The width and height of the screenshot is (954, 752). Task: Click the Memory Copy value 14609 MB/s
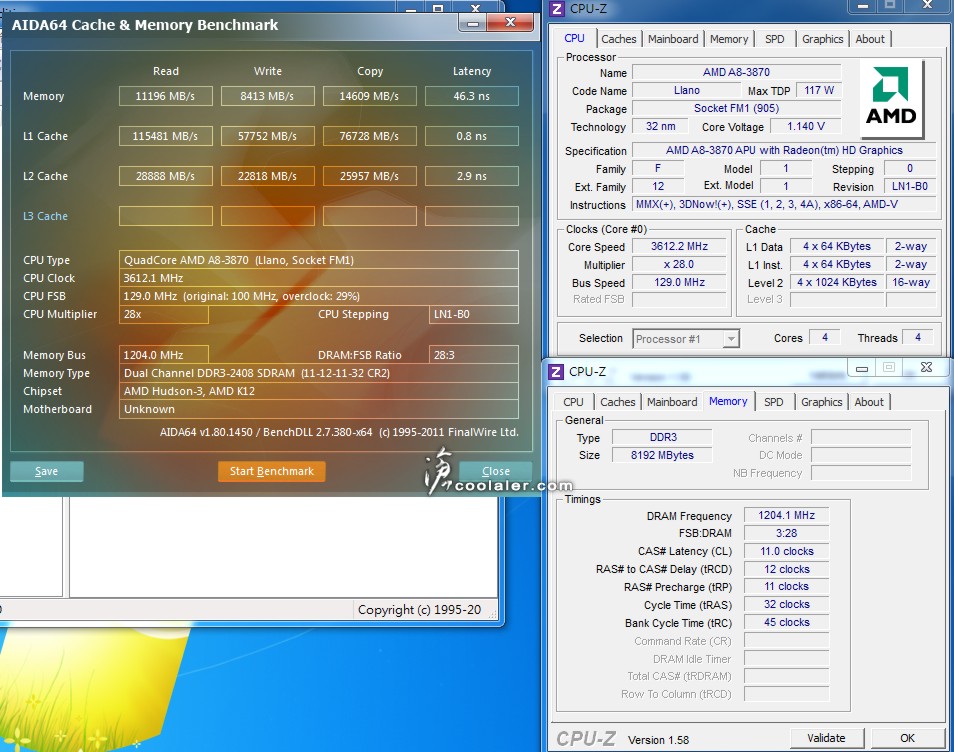pyautogui.click(x=369, y=96)
